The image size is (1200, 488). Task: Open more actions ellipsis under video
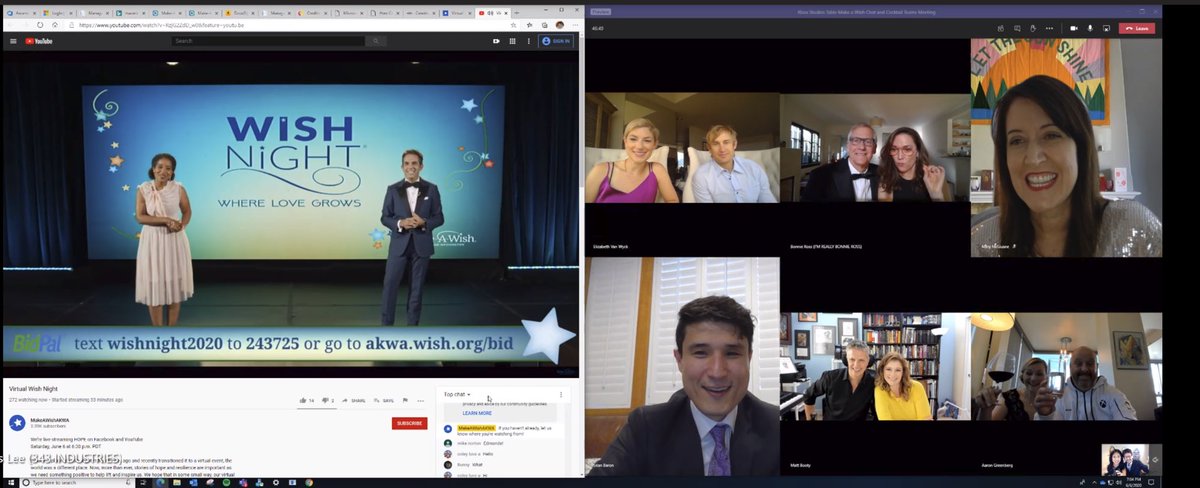coord(421,400)
